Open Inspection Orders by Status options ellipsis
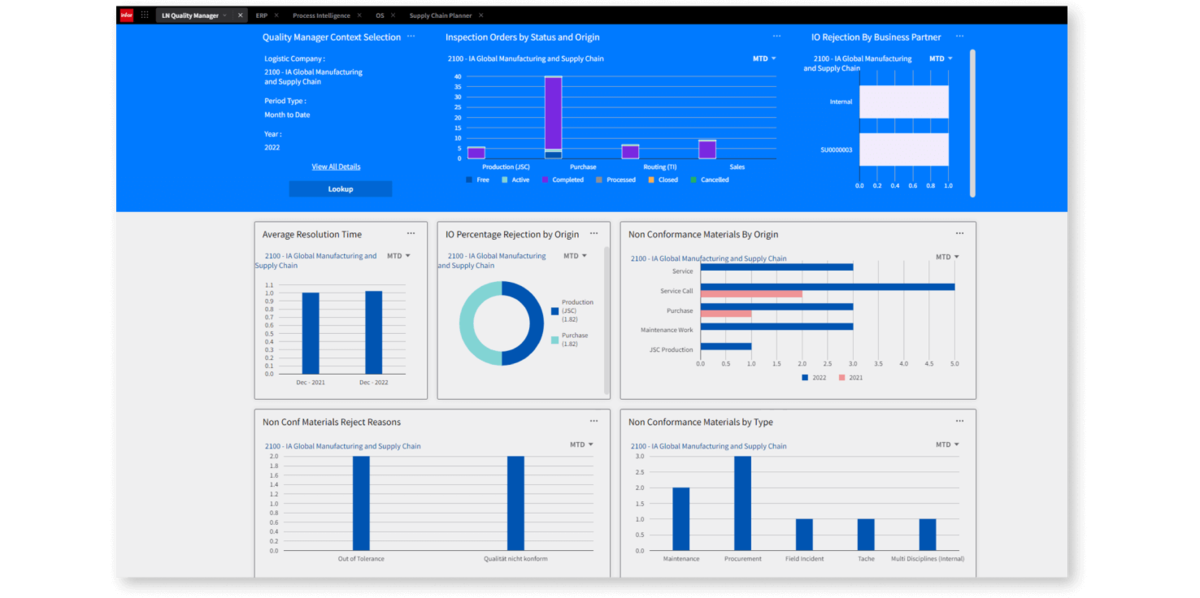1200x598 pixels. pyautogui.click(x=777, y=37)
